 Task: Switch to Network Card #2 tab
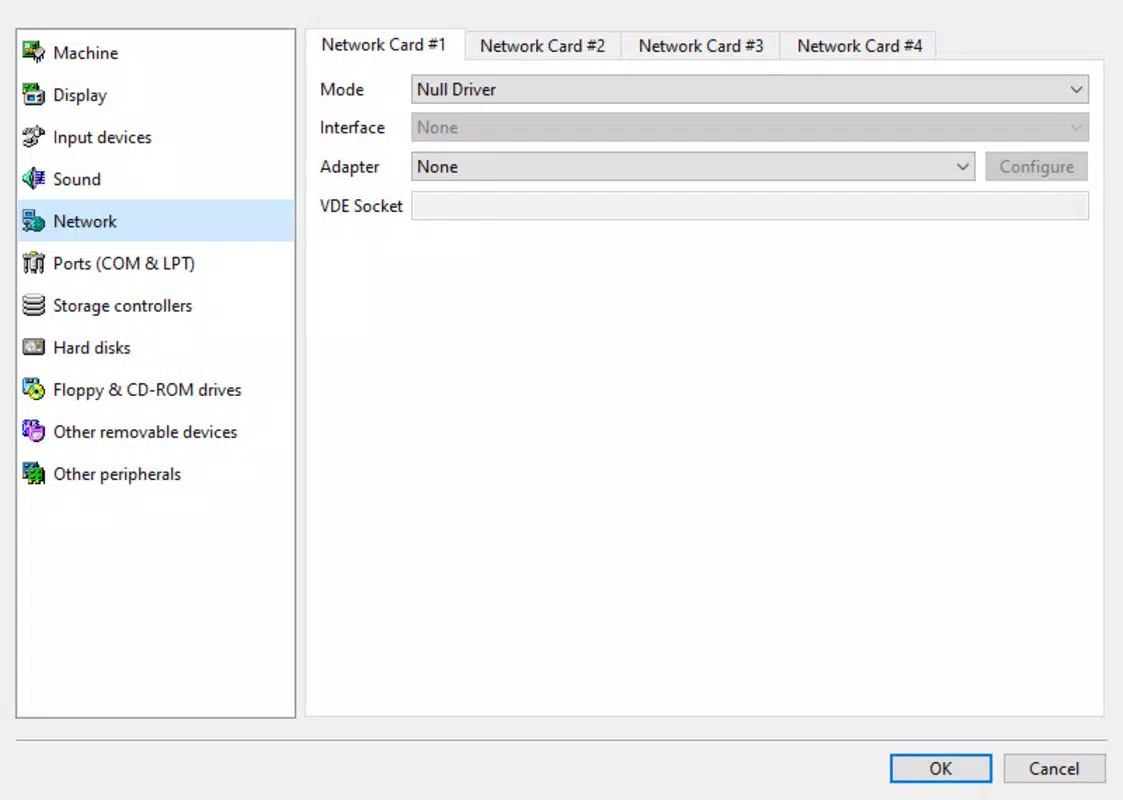(543, 46)
